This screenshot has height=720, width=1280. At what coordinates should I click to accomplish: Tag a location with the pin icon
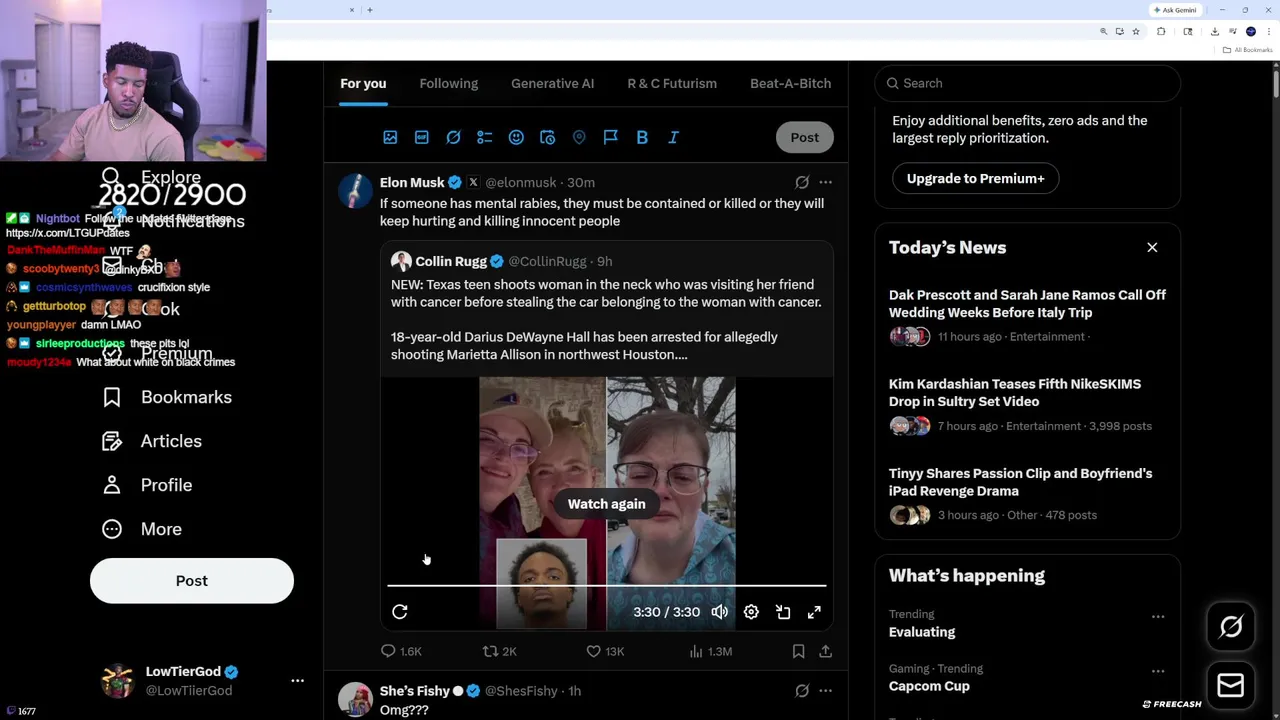coord(579,137)
